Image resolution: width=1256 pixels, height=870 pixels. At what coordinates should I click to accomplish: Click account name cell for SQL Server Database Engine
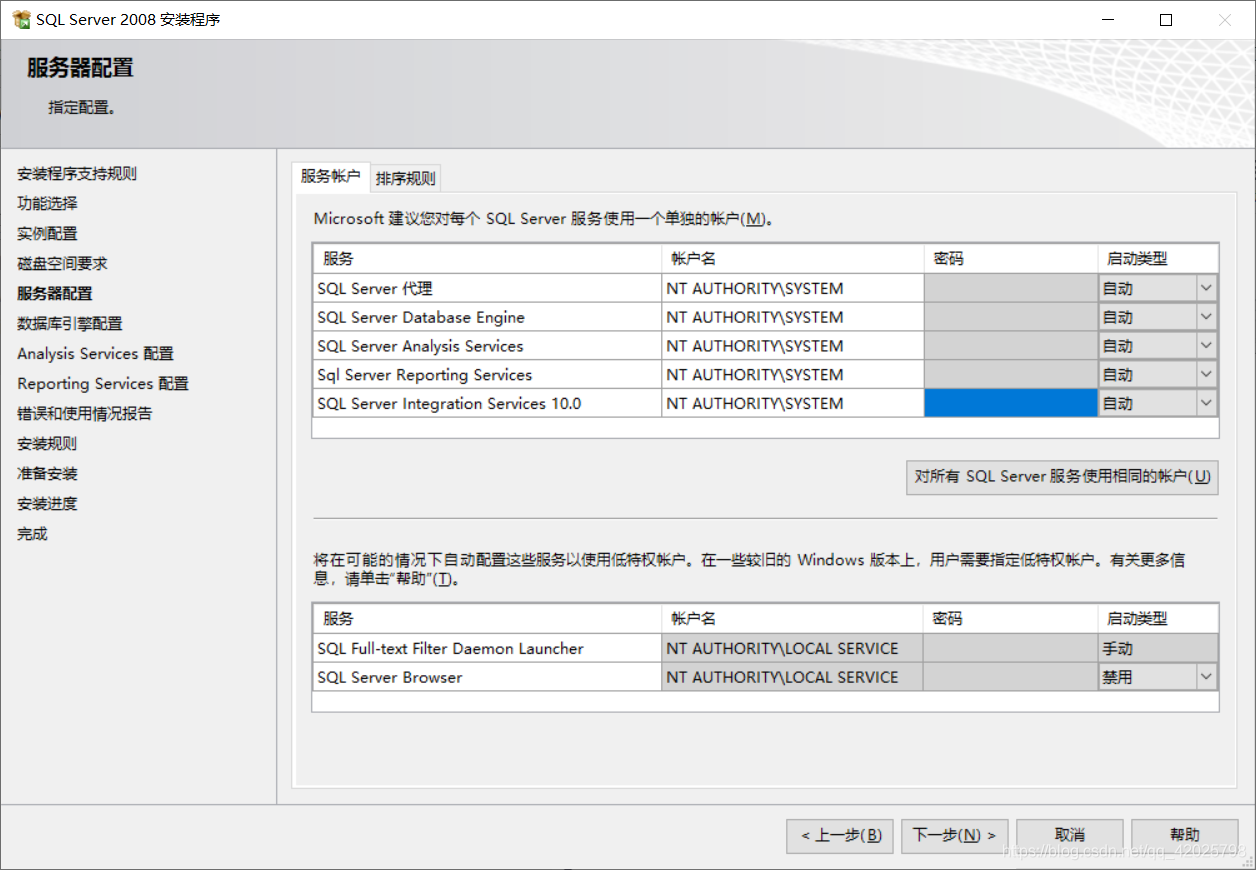793,317
